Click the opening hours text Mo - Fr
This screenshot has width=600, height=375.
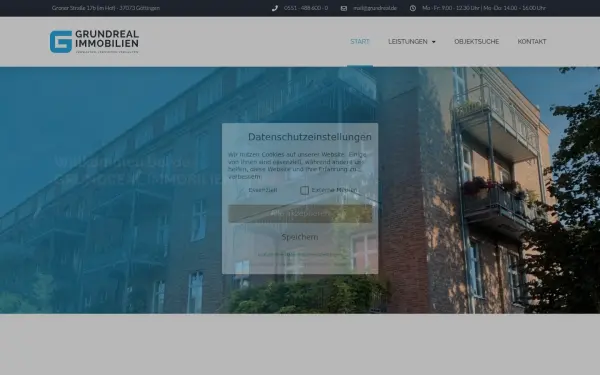484,8
